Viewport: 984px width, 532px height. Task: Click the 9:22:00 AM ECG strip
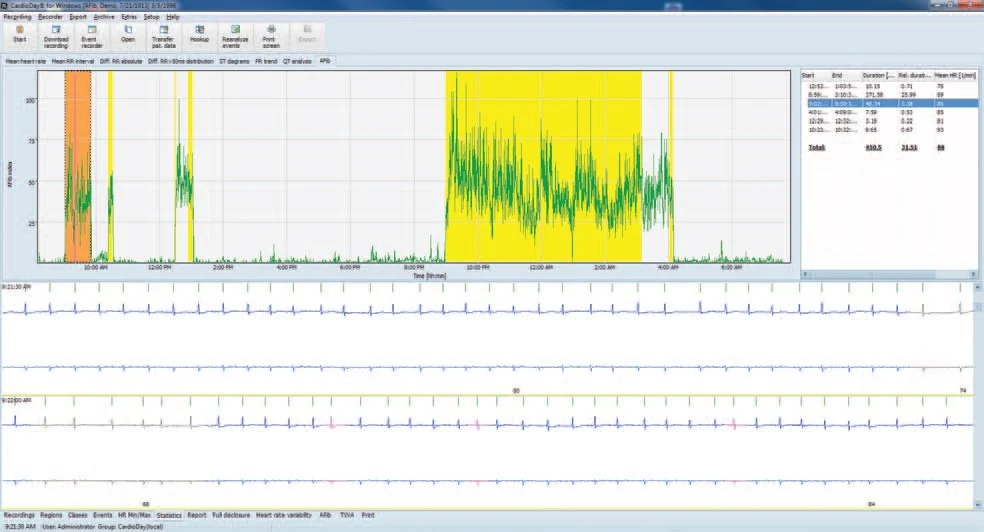tap(486, 452)
